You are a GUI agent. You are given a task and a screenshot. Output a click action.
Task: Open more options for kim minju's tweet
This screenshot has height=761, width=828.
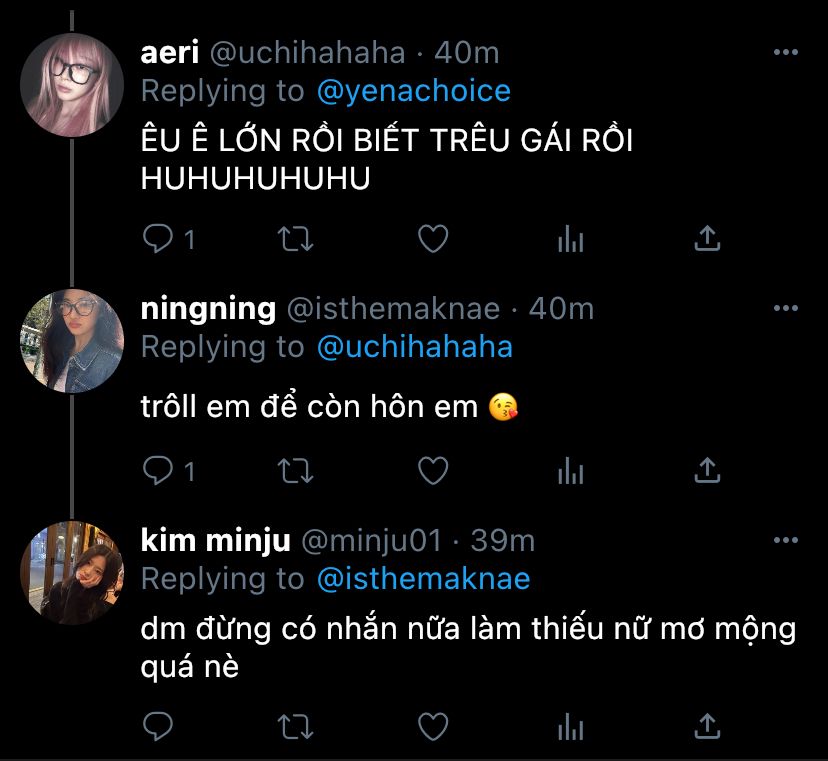(x=787, y=541)
